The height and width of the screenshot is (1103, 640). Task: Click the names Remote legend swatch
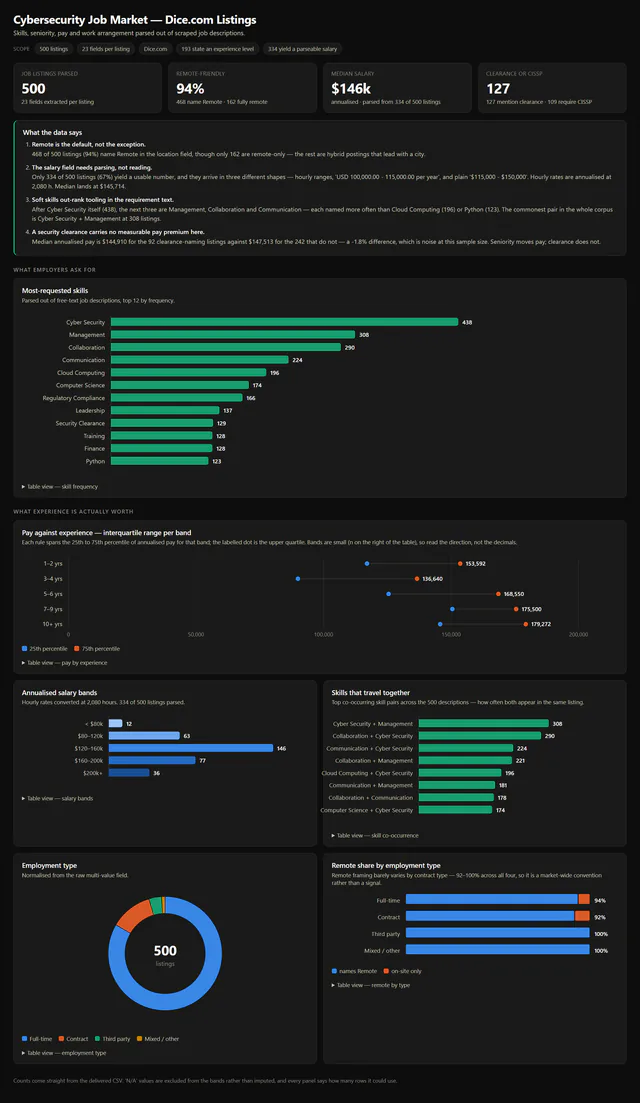[334, 971]
